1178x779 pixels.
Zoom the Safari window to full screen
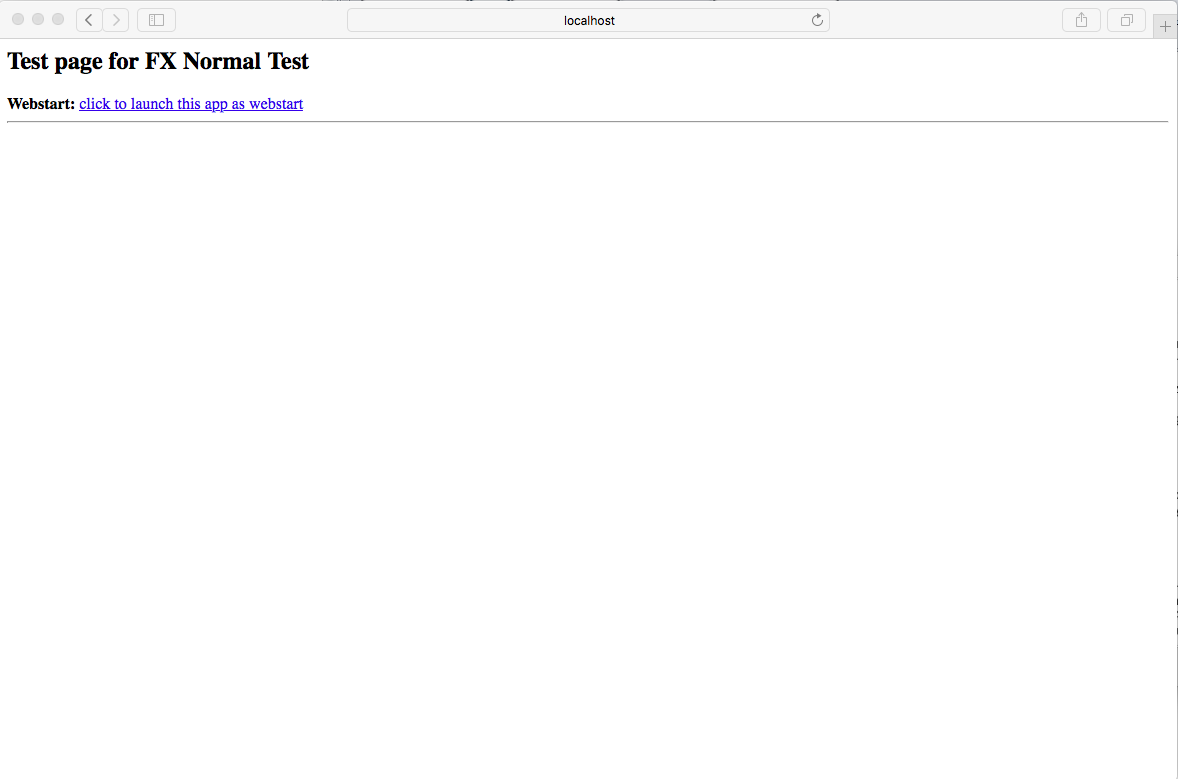pos(58,20)
